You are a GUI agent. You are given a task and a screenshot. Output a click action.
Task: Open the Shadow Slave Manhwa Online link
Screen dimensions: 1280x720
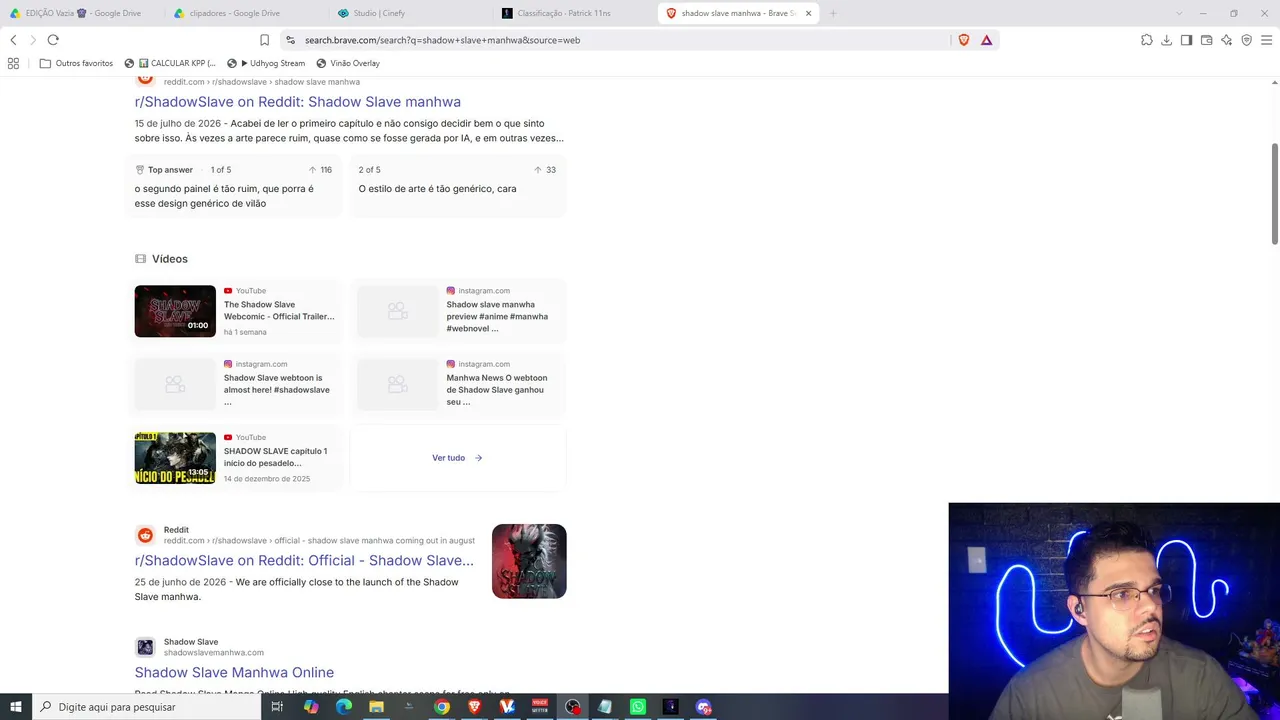pos(234,673)
